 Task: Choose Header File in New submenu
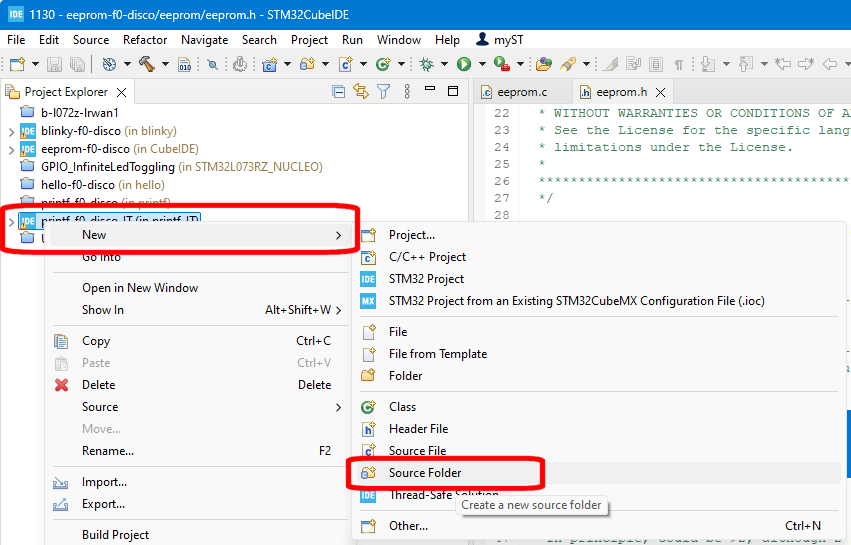[599, 429]
